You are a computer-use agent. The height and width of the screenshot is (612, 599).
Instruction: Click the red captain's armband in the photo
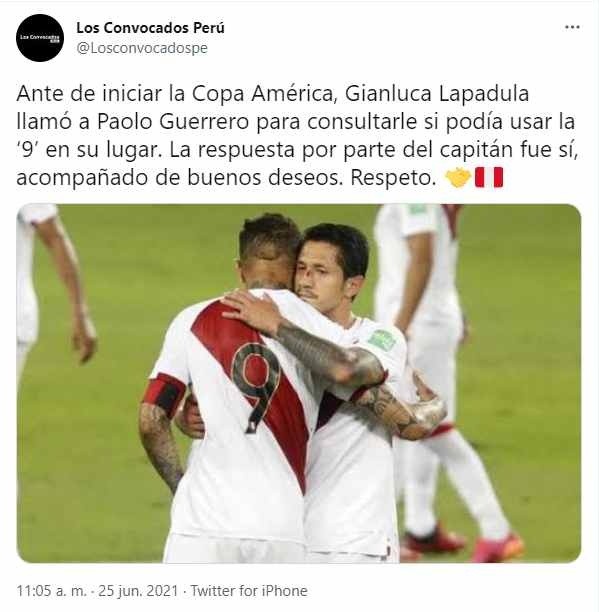click(164, 394)
